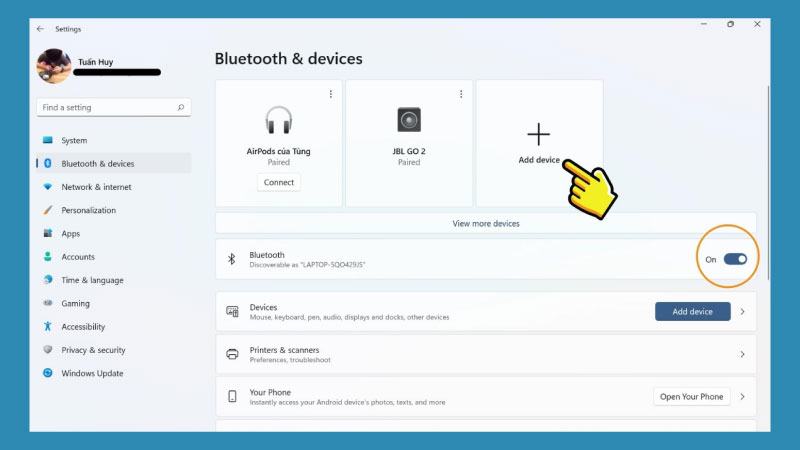800x450 pixels.
Task: Turn off the Bluetooth toggle
Action: 735,259
